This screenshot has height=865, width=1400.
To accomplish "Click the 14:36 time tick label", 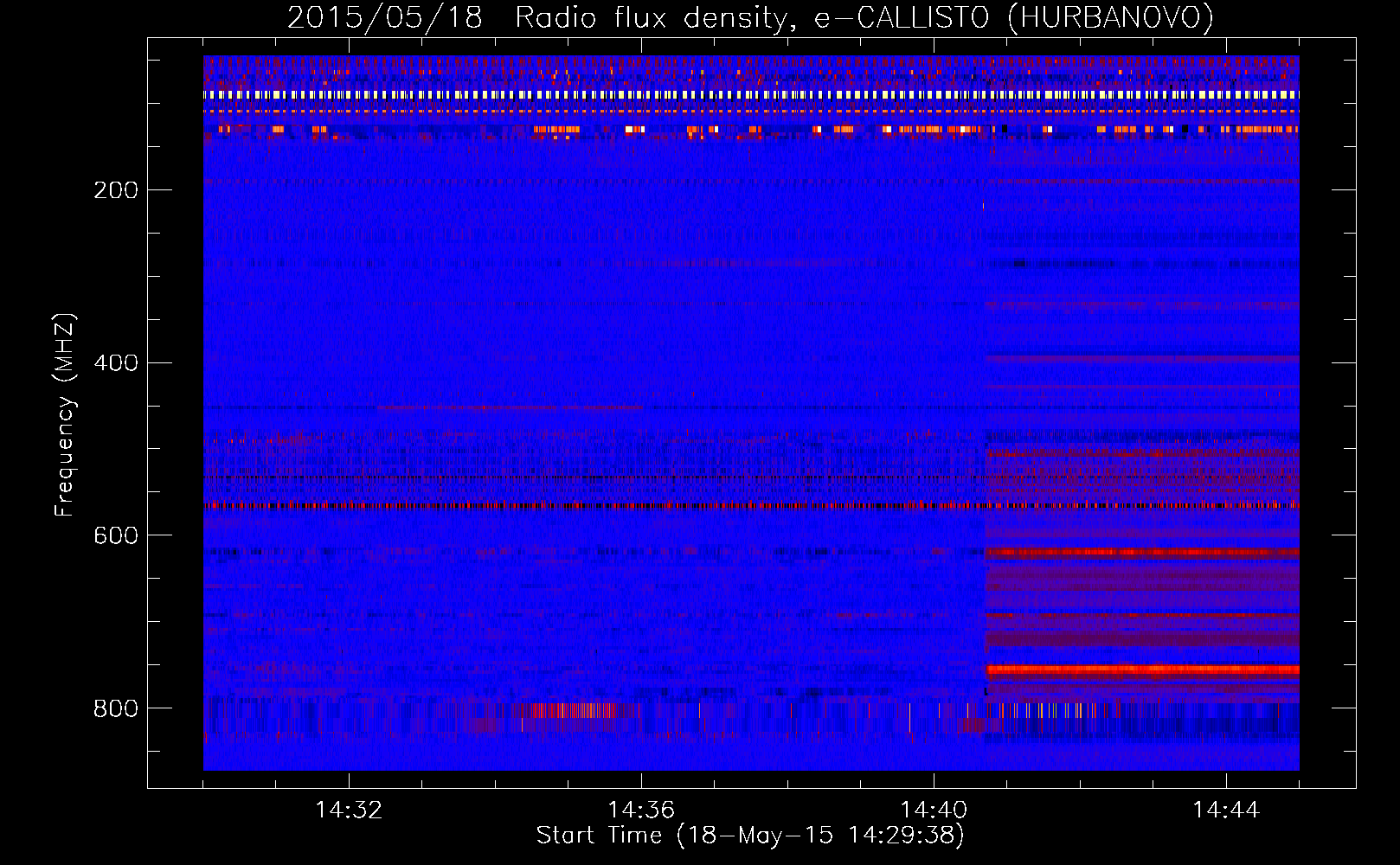I will click(x=641, y=811).
